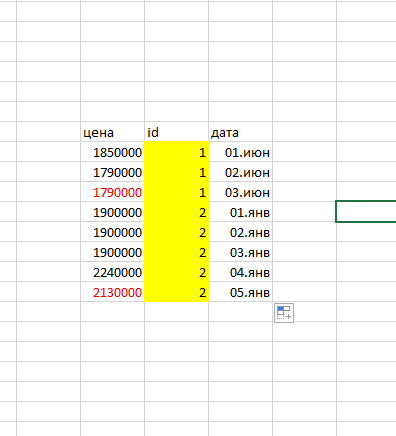Select the red 2130000 price cell
This screenshot has width=396, height=436.
pos(112,292)
